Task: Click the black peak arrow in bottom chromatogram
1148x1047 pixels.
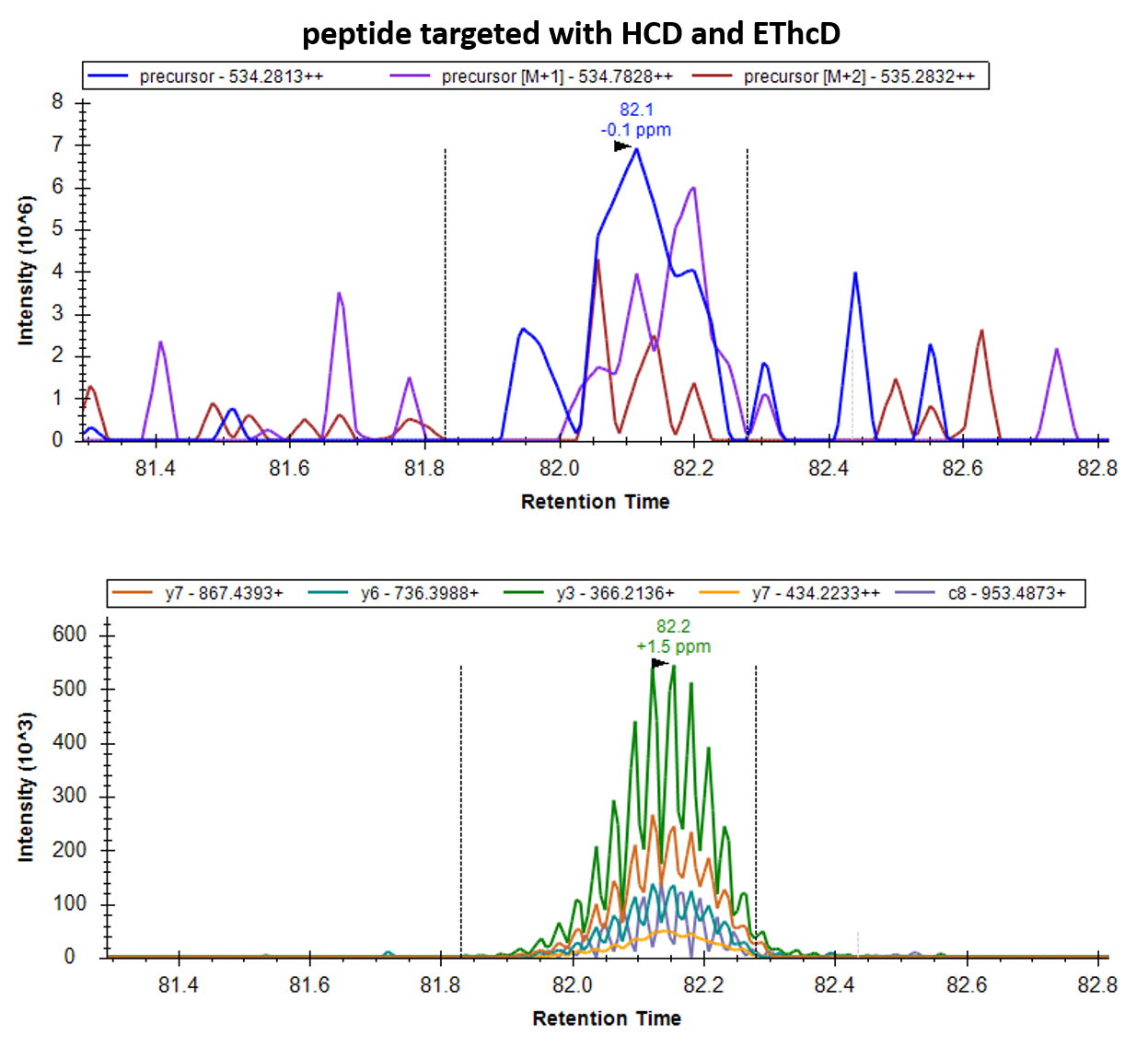Action: point(659,663)
